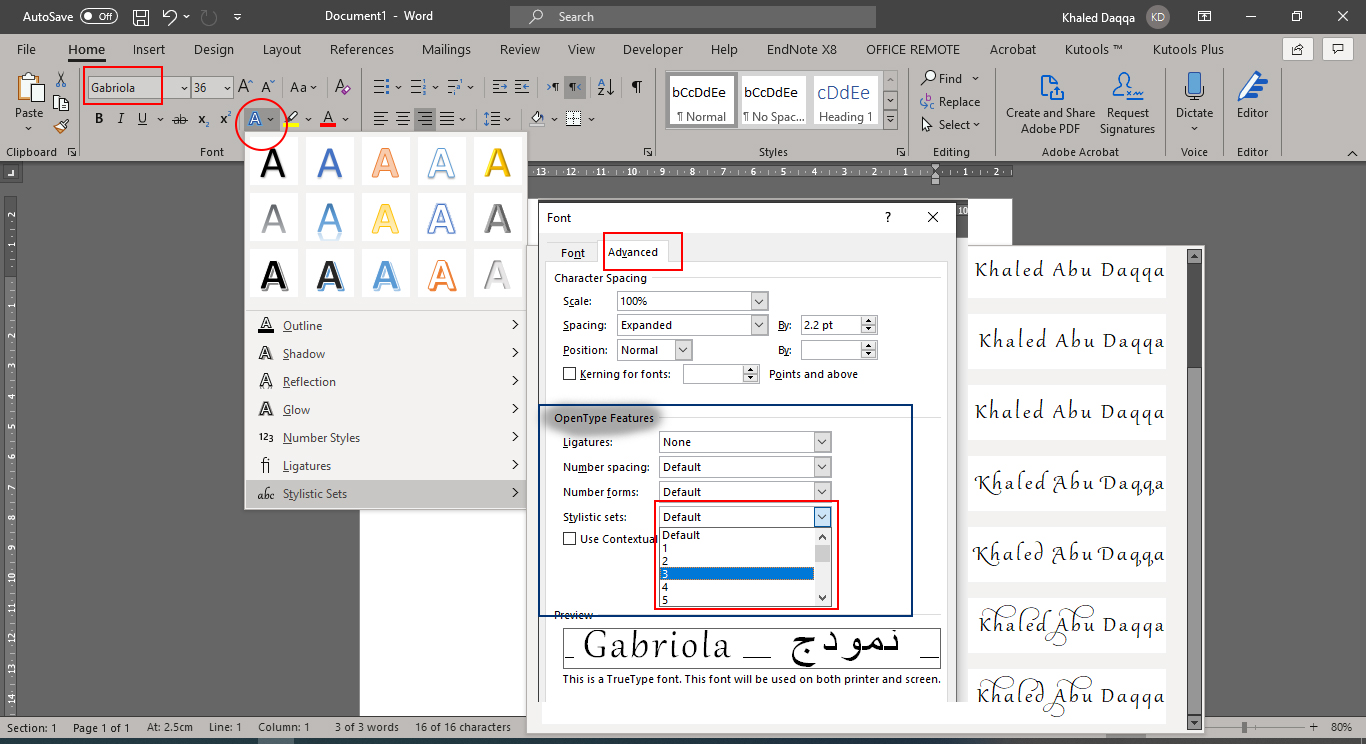This screenshot has width=1366, height=744.
Task: Apply No Spacing style
Action: point(773,101)
